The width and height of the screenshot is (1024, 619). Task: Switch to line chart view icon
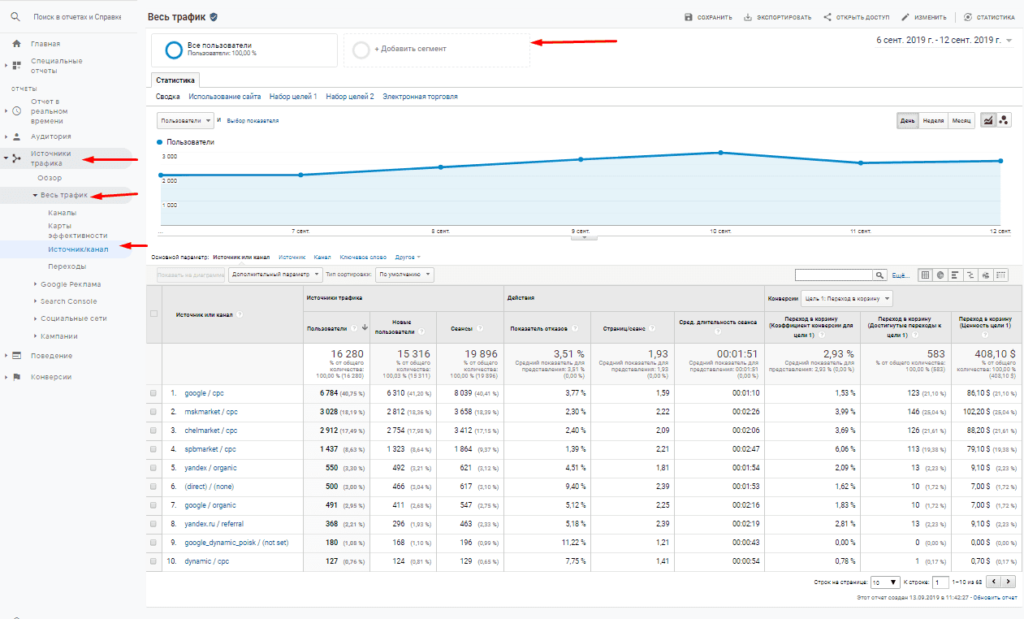point(988,120)
